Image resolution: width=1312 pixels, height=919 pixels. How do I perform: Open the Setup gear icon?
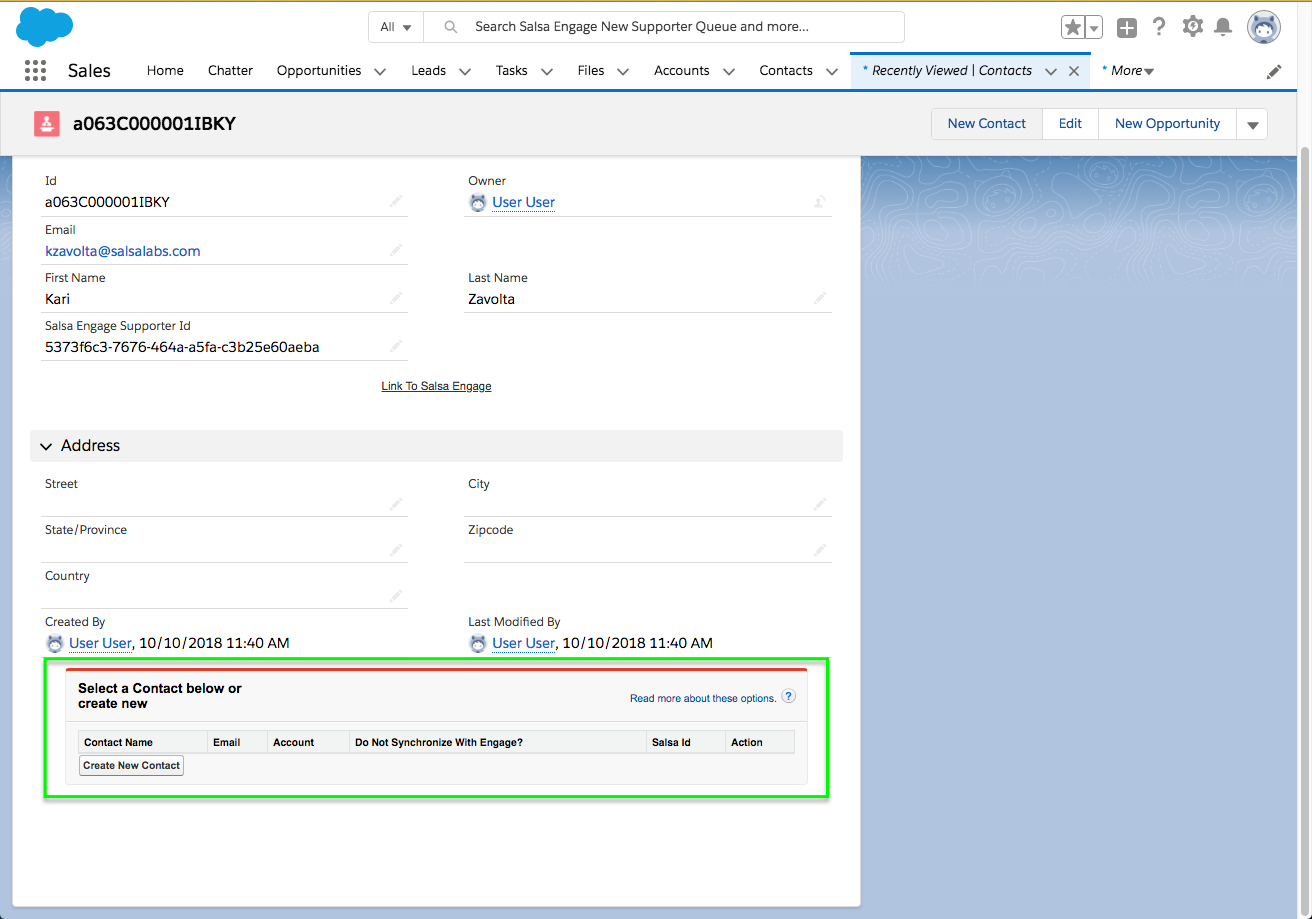[1192, 27]
